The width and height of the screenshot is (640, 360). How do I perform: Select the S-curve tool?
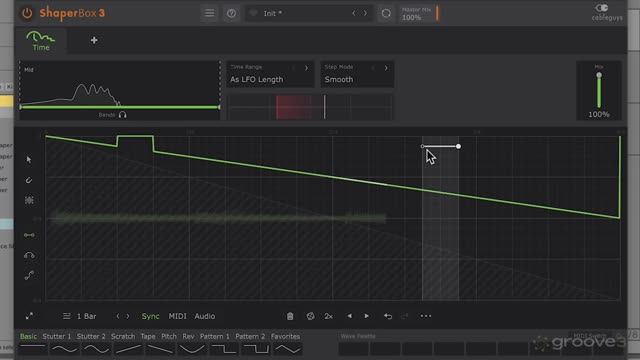29,276
